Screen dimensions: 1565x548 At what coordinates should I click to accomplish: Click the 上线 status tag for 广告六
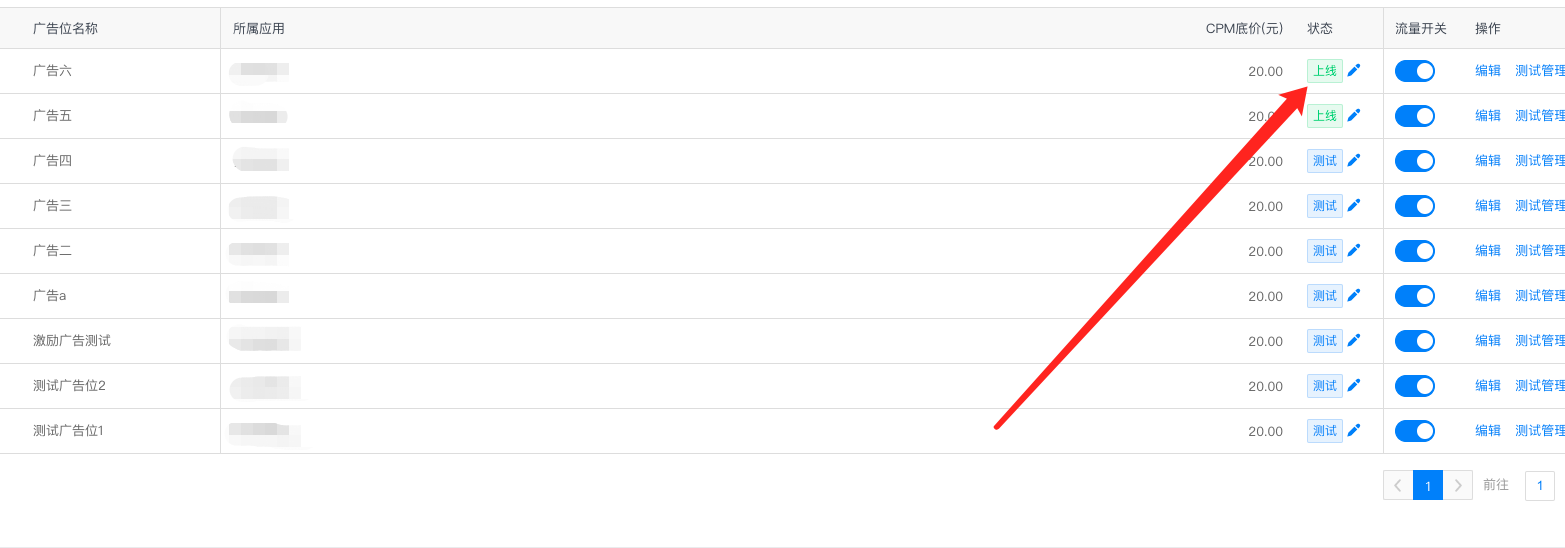(1324, 71)
